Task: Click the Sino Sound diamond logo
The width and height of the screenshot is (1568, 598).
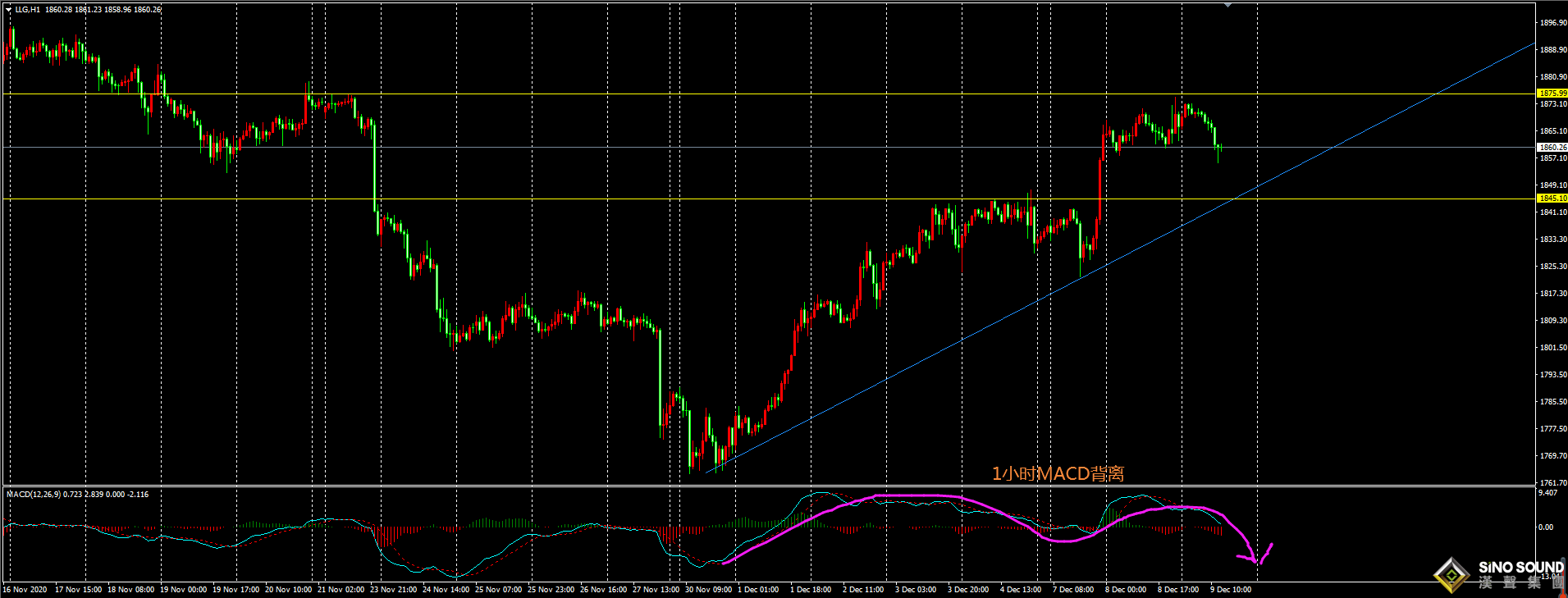Action: (x=1452, y=575)
